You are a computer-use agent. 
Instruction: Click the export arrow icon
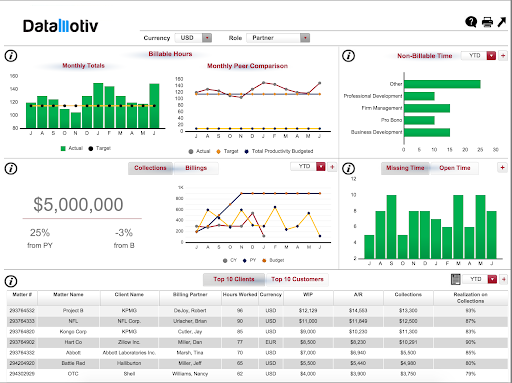pyautogui.click(x=502, y=22)
